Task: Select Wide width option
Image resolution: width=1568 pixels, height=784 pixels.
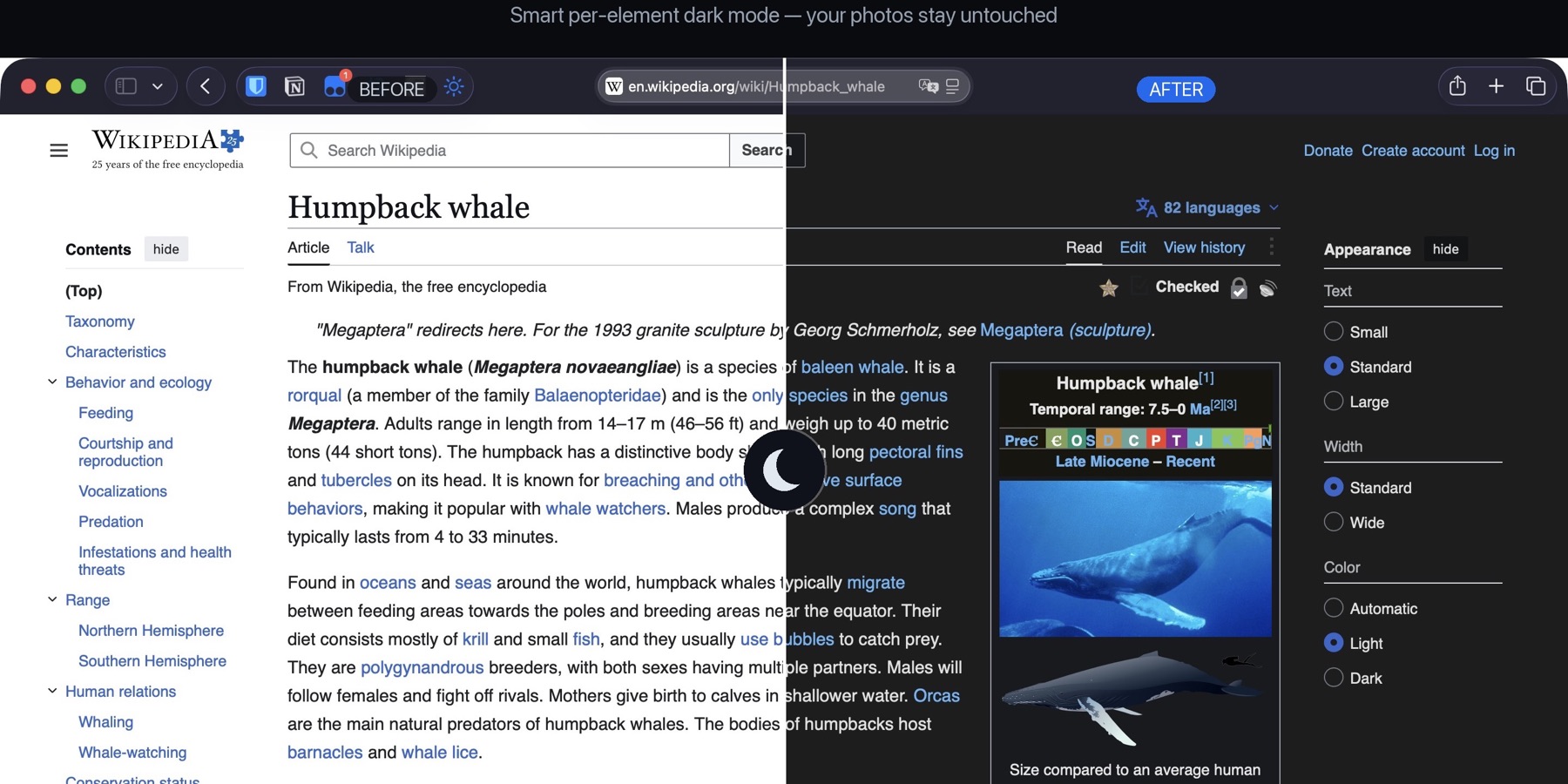Action: pos(1333,522)
